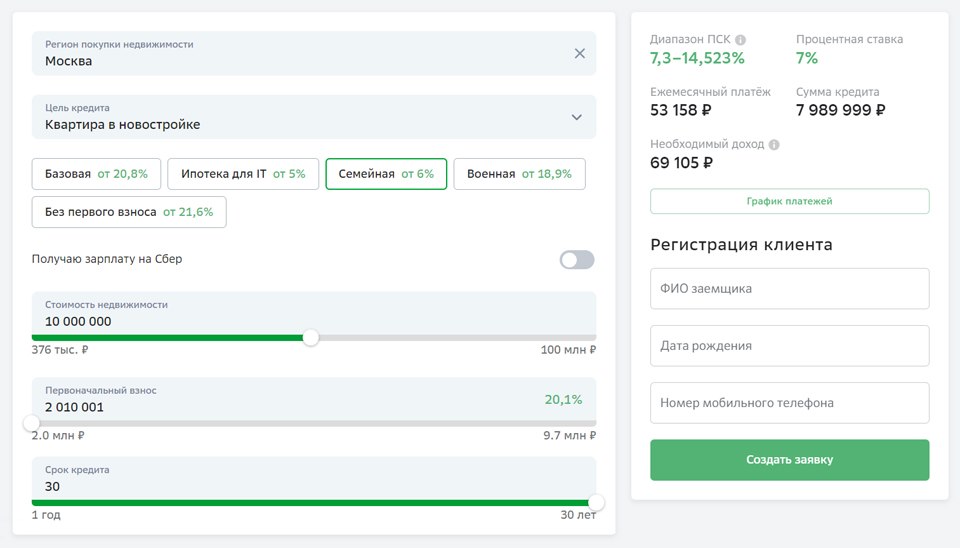Click the Стоимость недвижимости value field
The height and width of the screenshot is (548, 960).
300,321
